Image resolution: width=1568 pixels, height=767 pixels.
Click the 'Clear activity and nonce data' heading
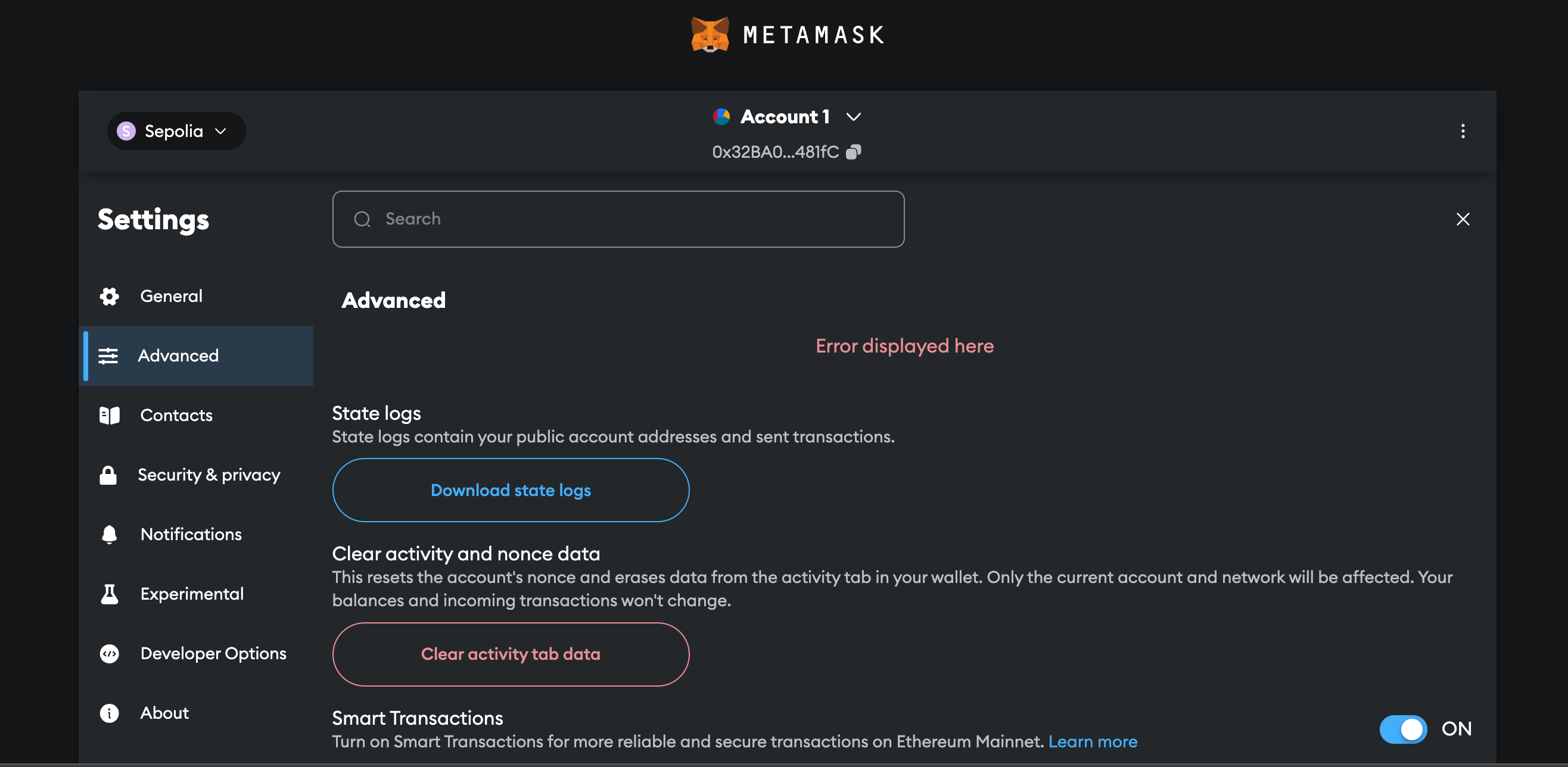(x=466, y=554)
